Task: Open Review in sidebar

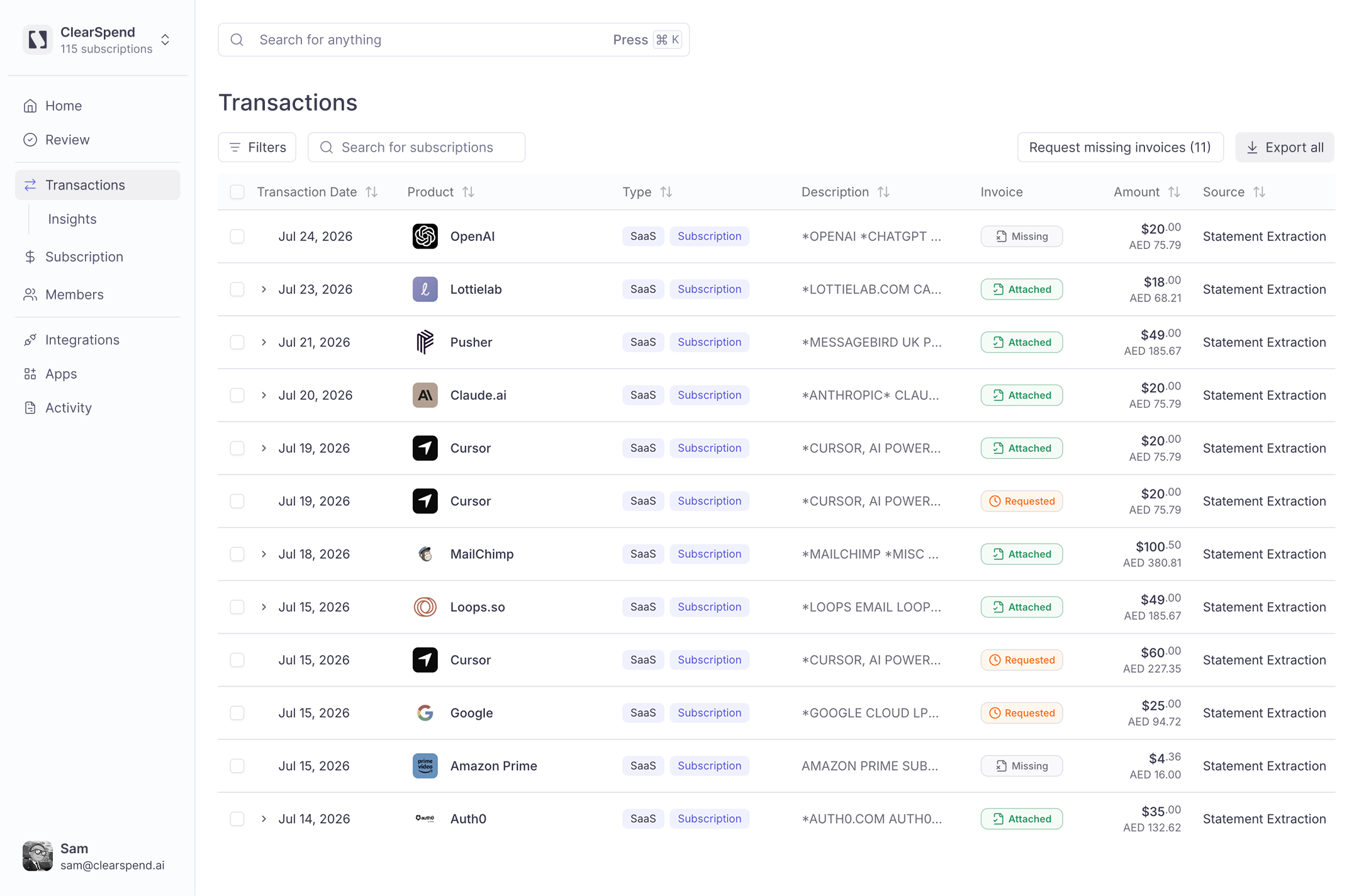Action: click(98, 140)
